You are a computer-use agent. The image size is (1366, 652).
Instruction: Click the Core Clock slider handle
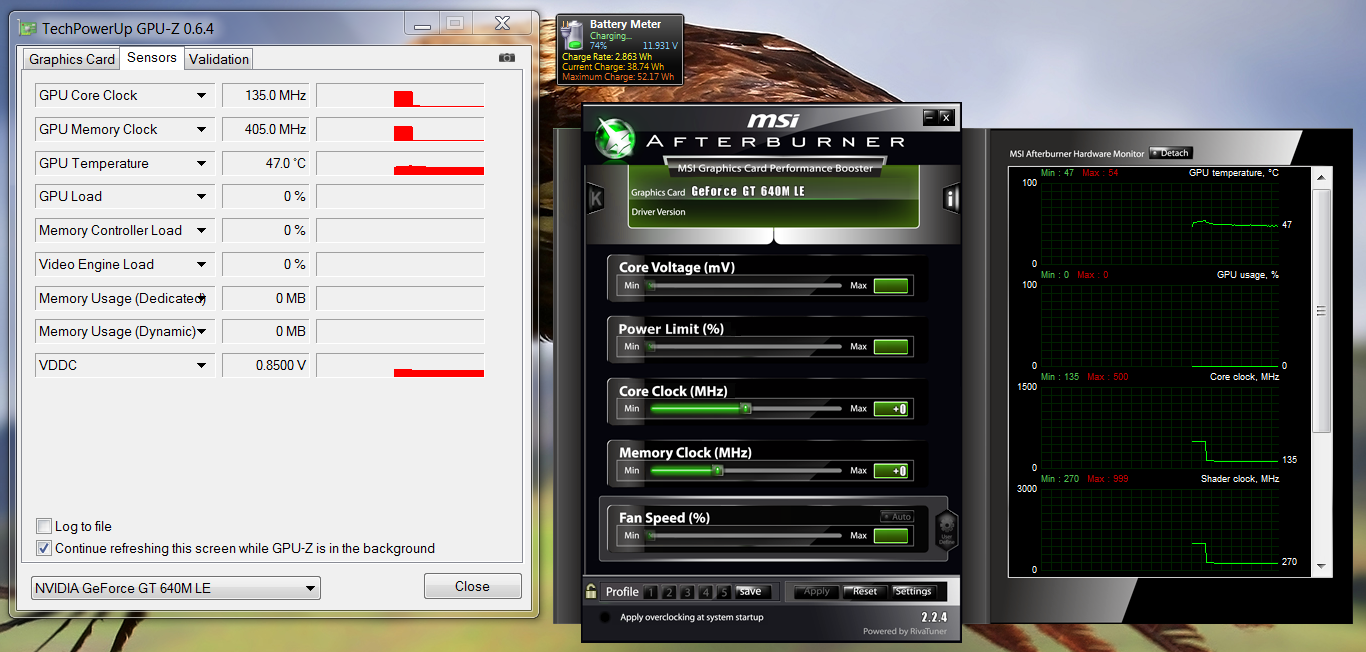point(746,408)
